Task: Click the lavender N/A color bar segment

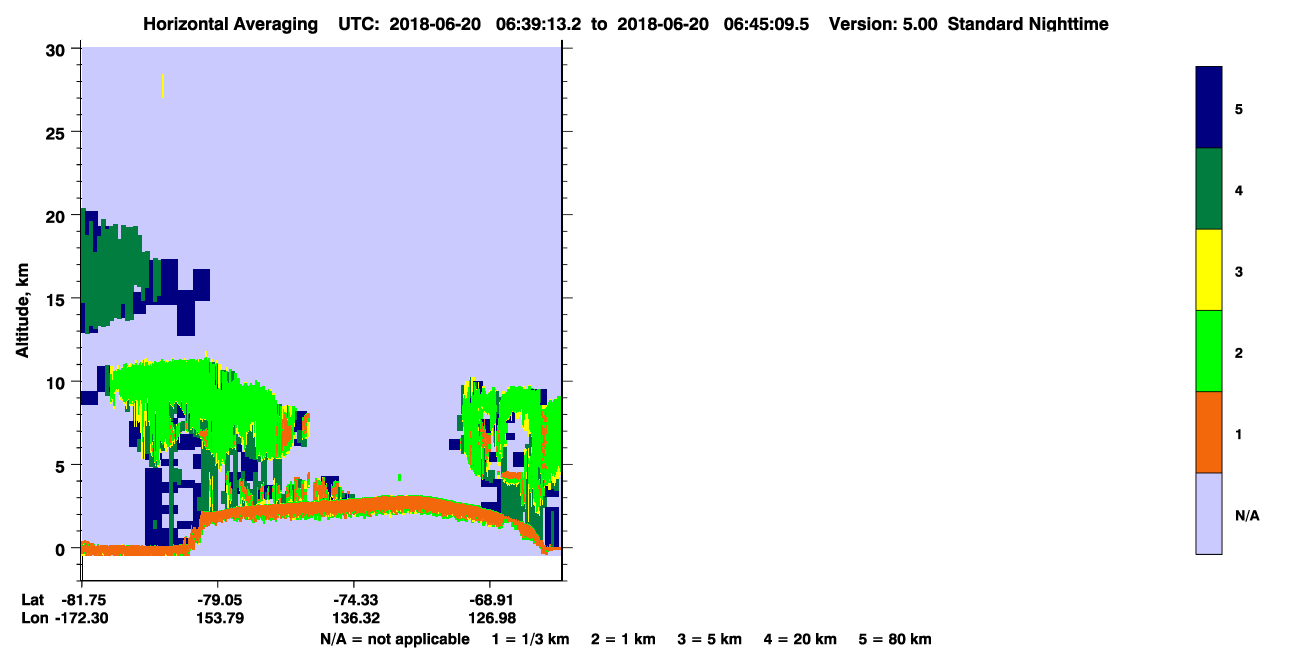Action: (1209, 513)
